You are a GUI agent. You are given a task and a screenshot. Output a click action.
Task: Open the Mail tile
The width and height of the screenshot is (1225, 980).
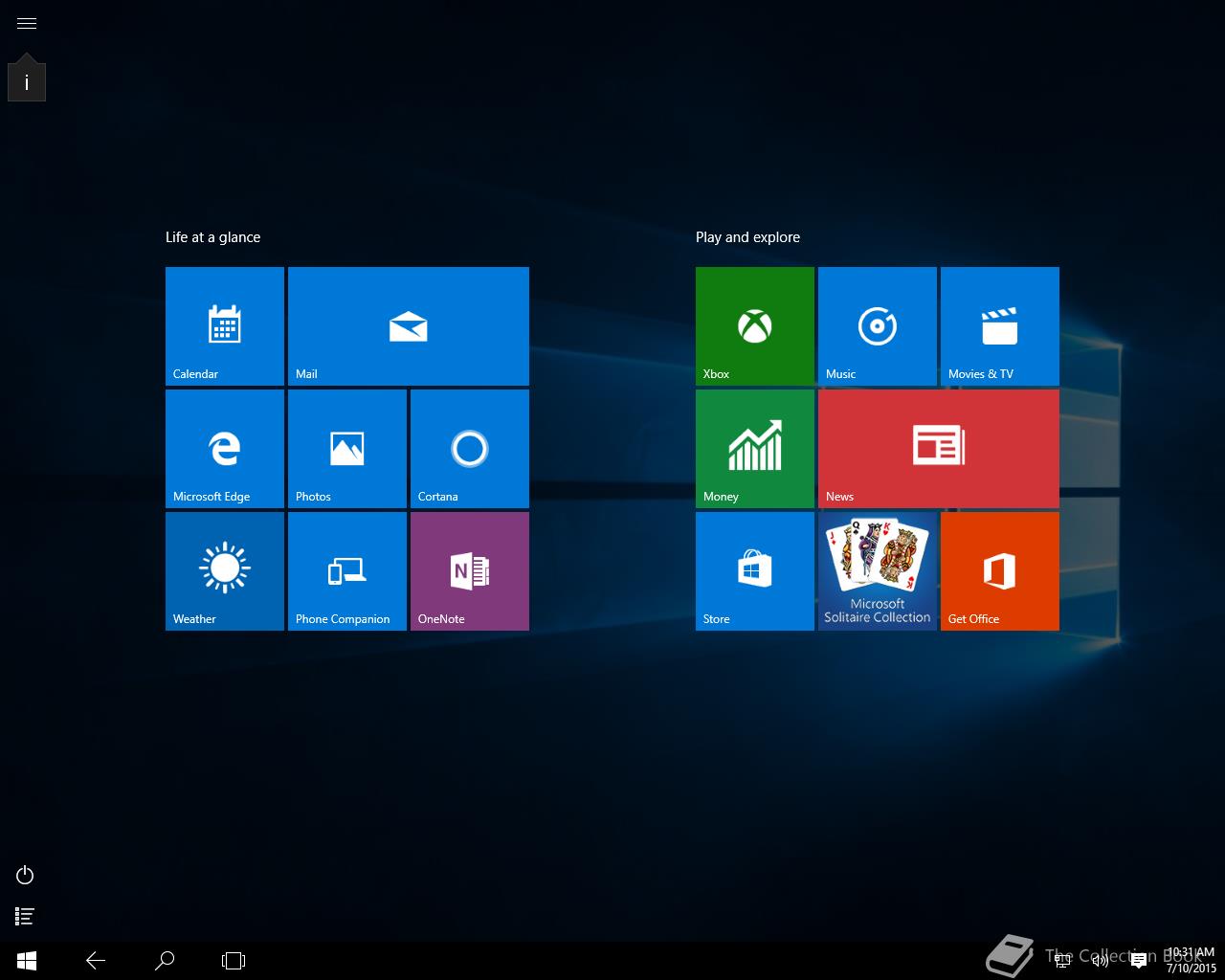[409, 326]
